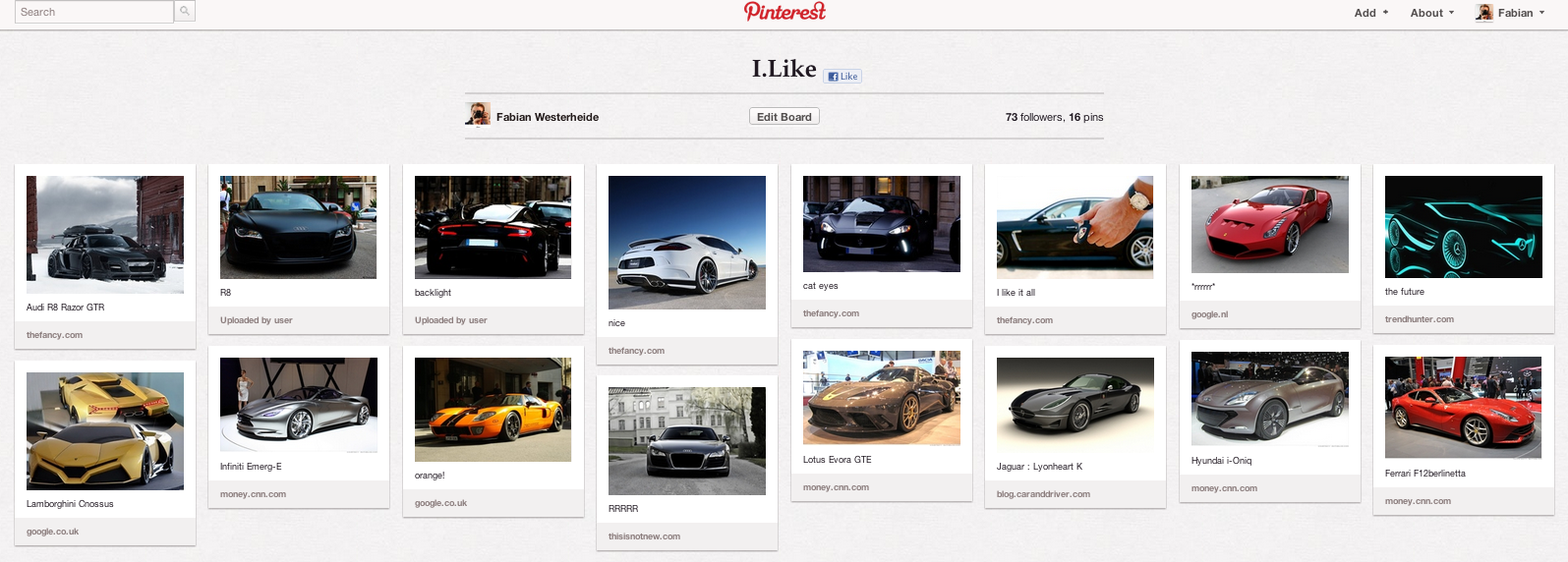Open the orange! pin image
1568x562 pixels.
(x=494, y=410)
